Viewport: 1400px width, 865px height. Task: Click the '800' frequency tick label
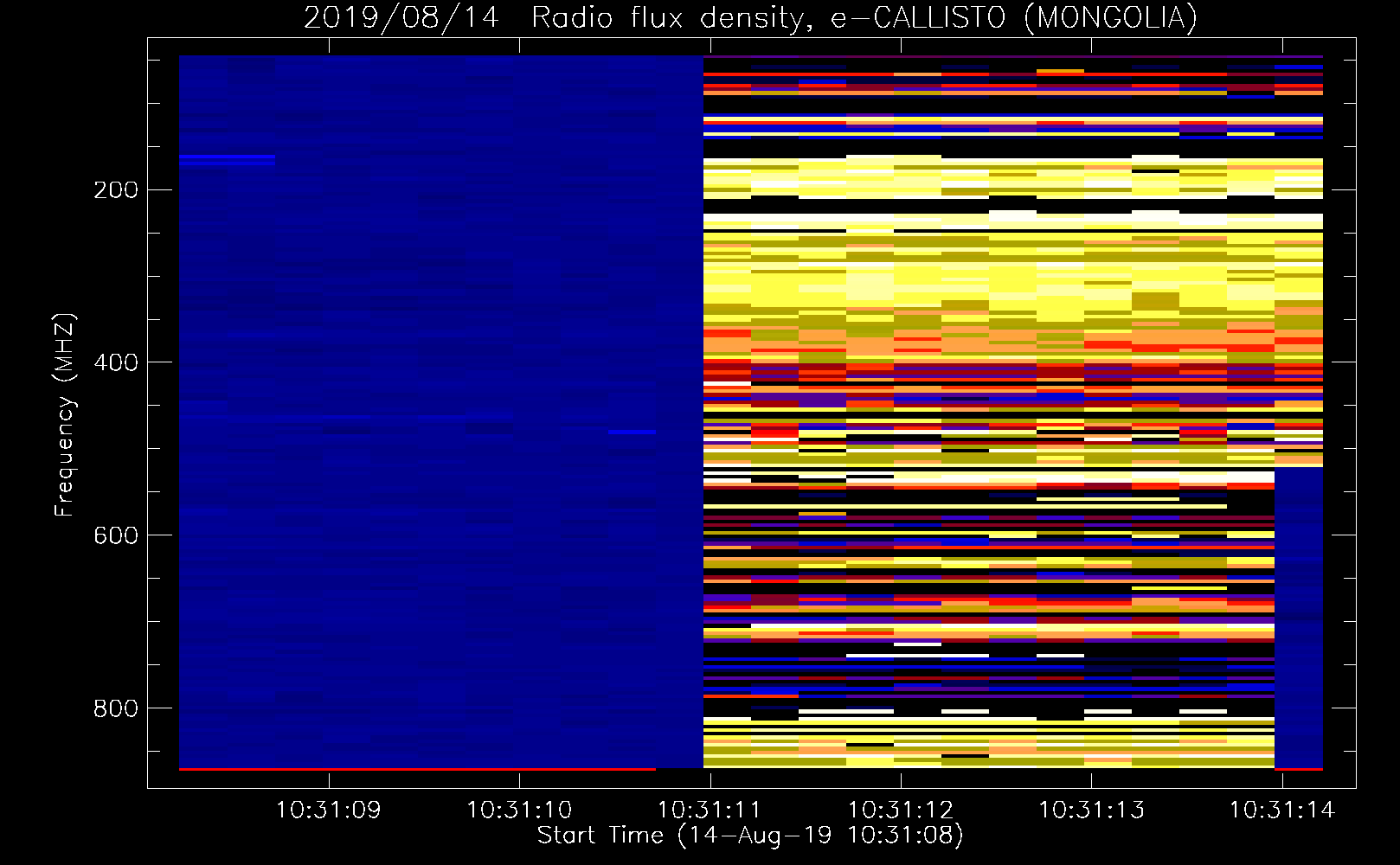(116, 708)
